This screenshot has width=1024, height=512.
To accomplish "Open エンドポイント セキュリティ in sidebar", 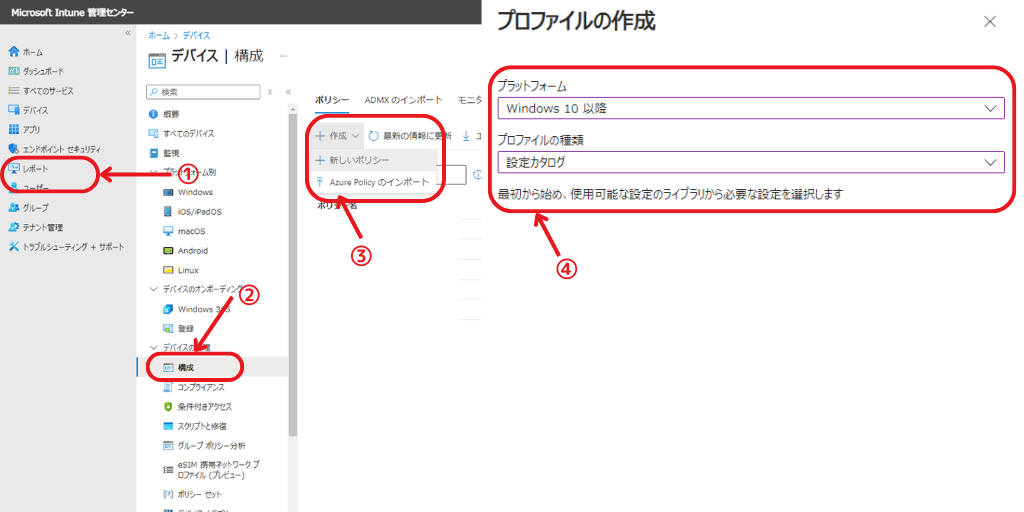I will [x=55, y=149].
